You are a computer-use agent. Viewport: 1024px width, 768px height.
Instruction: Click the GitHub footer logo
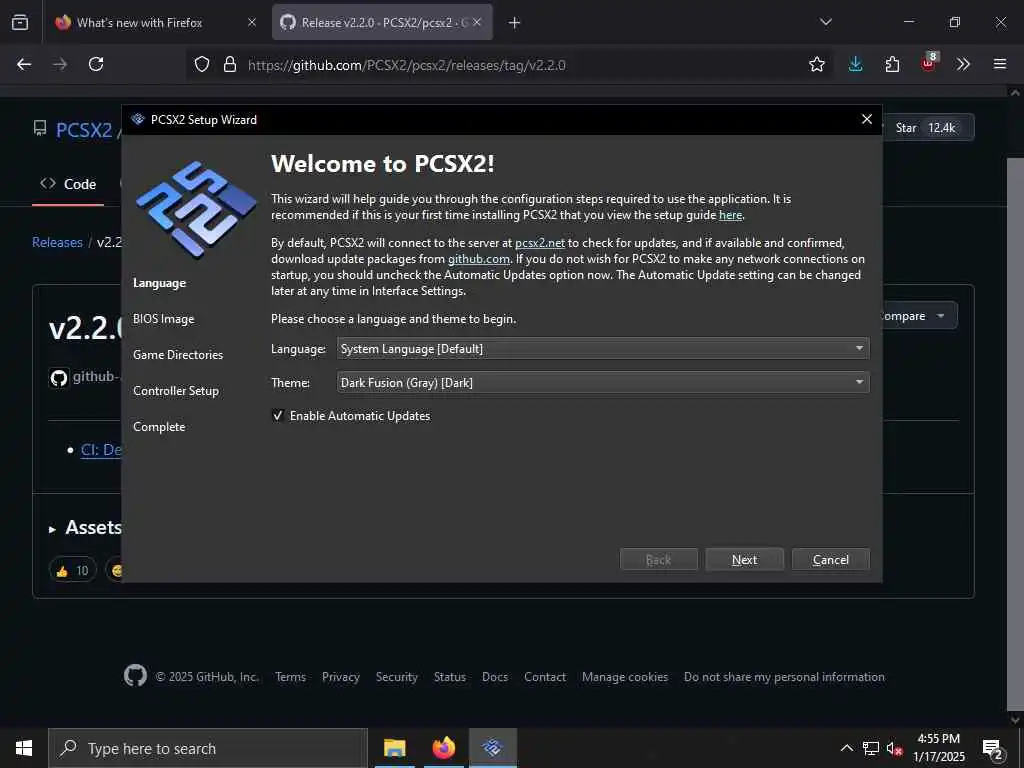[x=135, y=675]
